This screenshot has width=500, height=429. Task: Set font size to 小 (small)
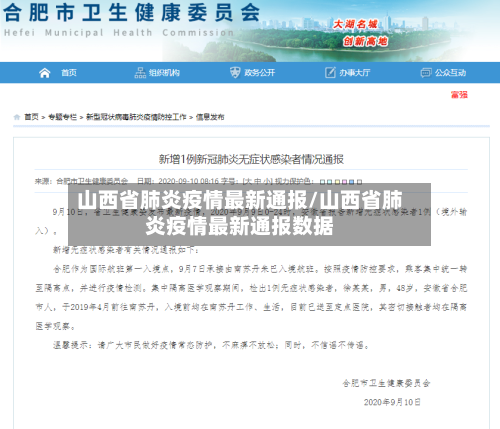coord(267,181)
